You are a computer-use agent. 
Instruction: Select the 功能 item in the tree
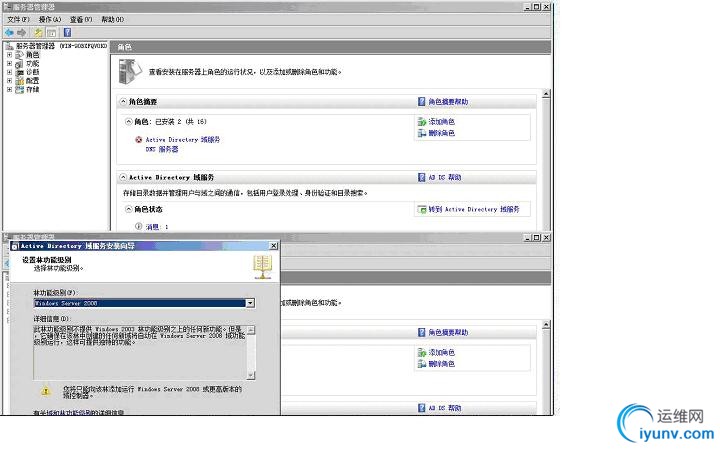[x=32, y=63]
